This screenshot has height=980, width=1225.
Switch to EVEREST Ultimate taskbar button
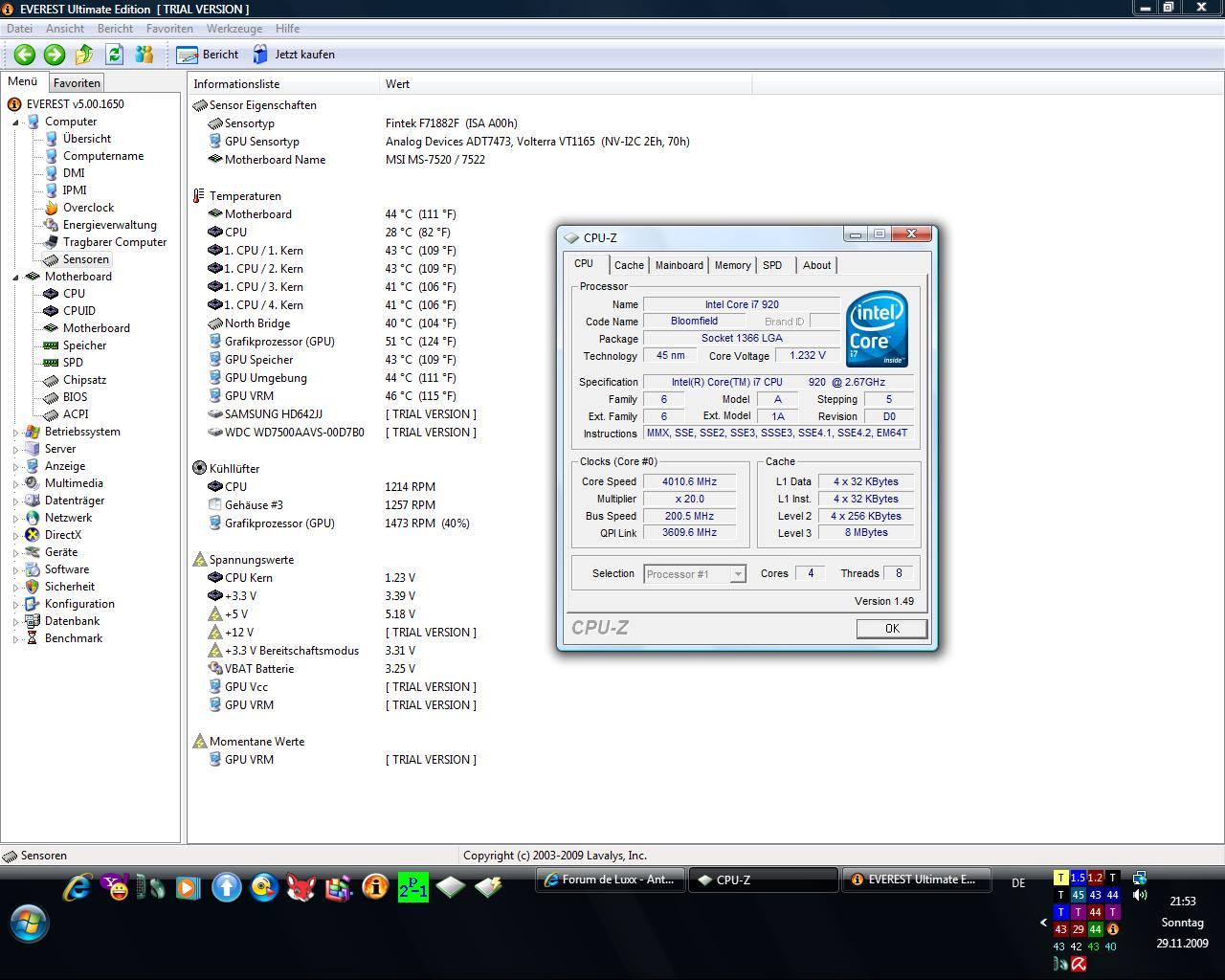point(915,880)
